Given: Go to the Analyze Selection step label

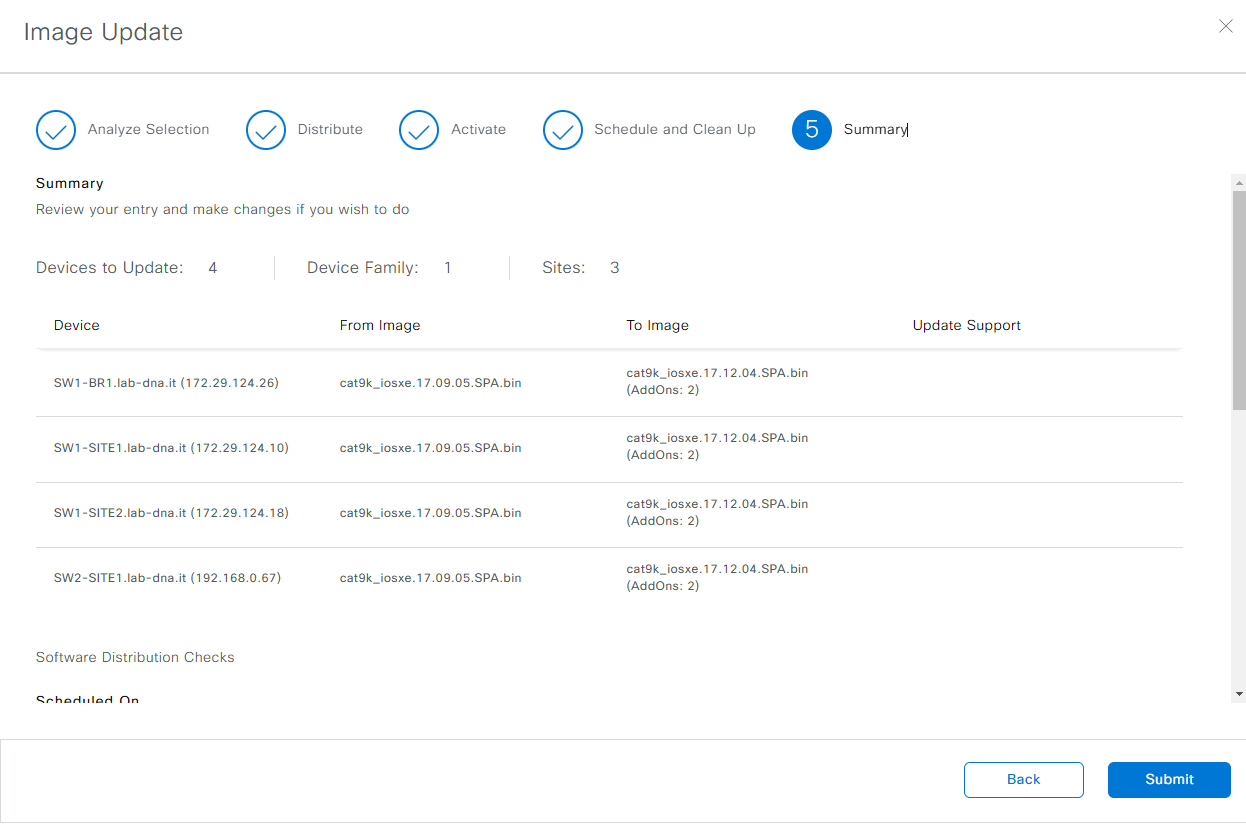Looking at the screenshot, I should pos(149,129).
